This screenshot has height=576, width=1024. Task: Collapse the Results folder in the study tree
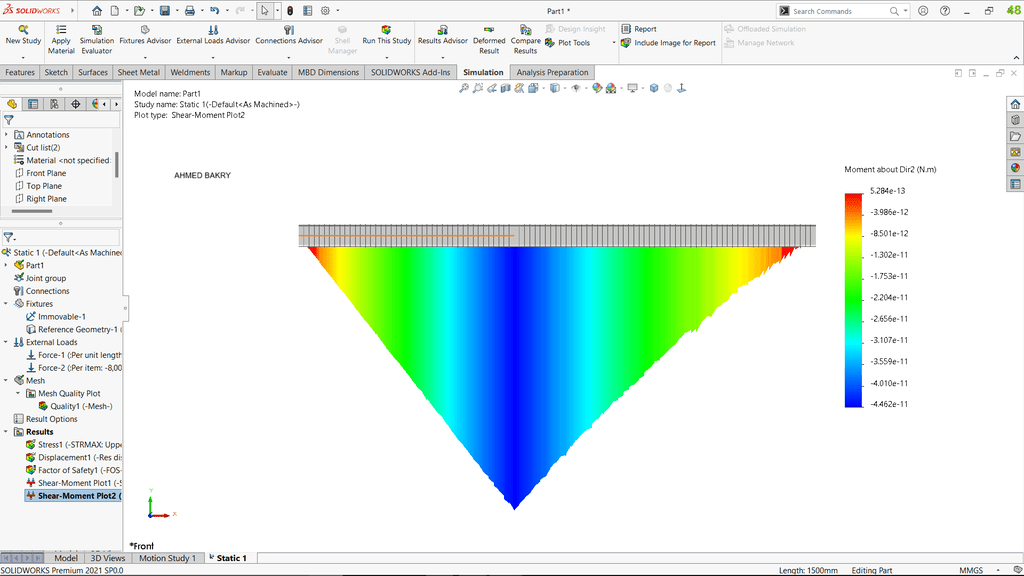[x=6, y=432]
